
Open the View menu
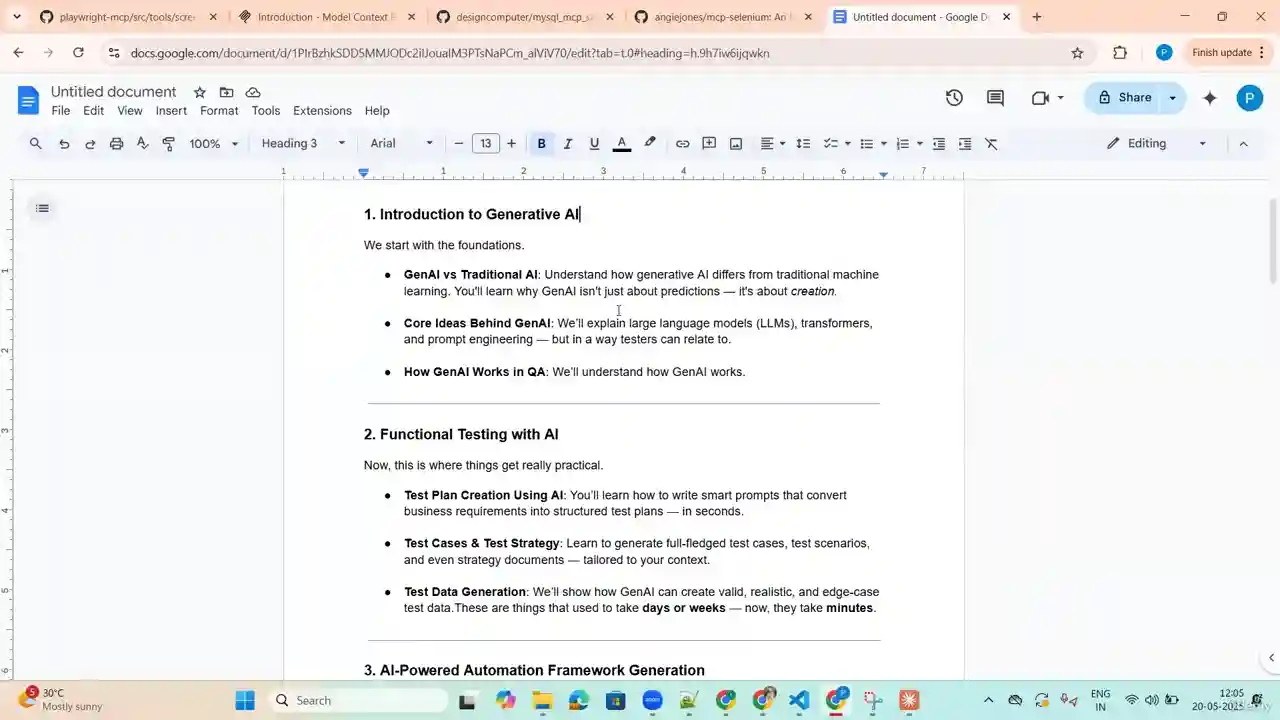pos(130,111)
